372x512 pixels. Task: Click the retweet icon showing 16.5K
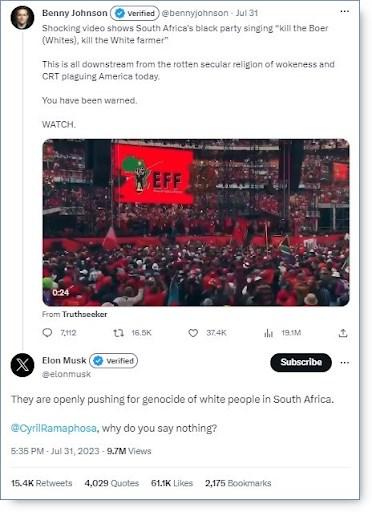tap(118, 333)
